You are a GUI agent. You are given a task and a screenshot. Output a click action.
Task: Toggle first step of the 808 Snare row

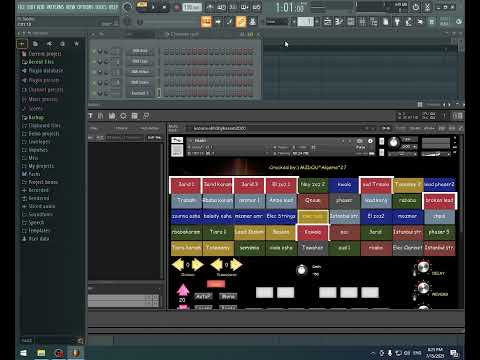pos(165,82)
